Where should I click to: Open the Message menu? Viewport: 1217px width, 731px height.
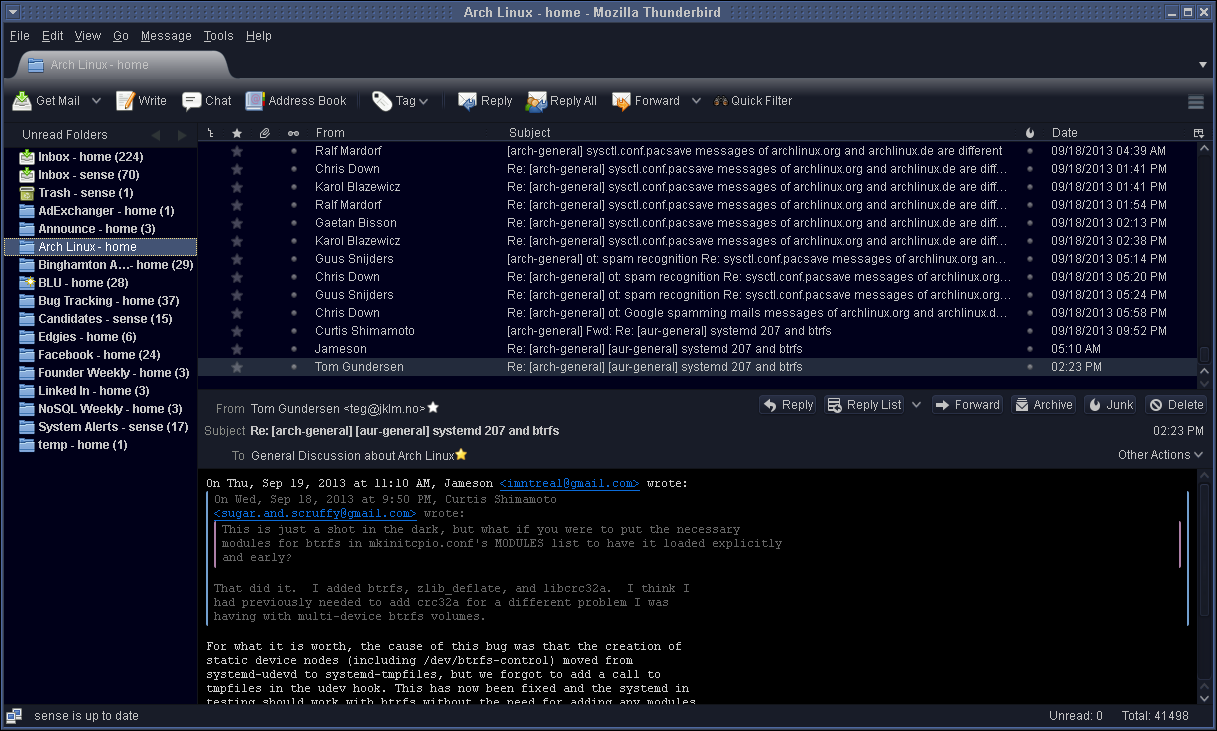[x=166, y=36]
